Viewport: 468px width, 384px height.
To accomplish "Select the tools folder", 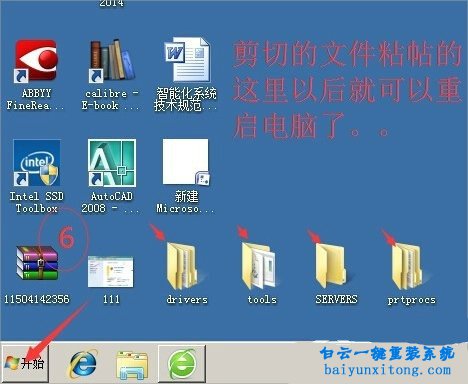I will click(x=259, y=266).
